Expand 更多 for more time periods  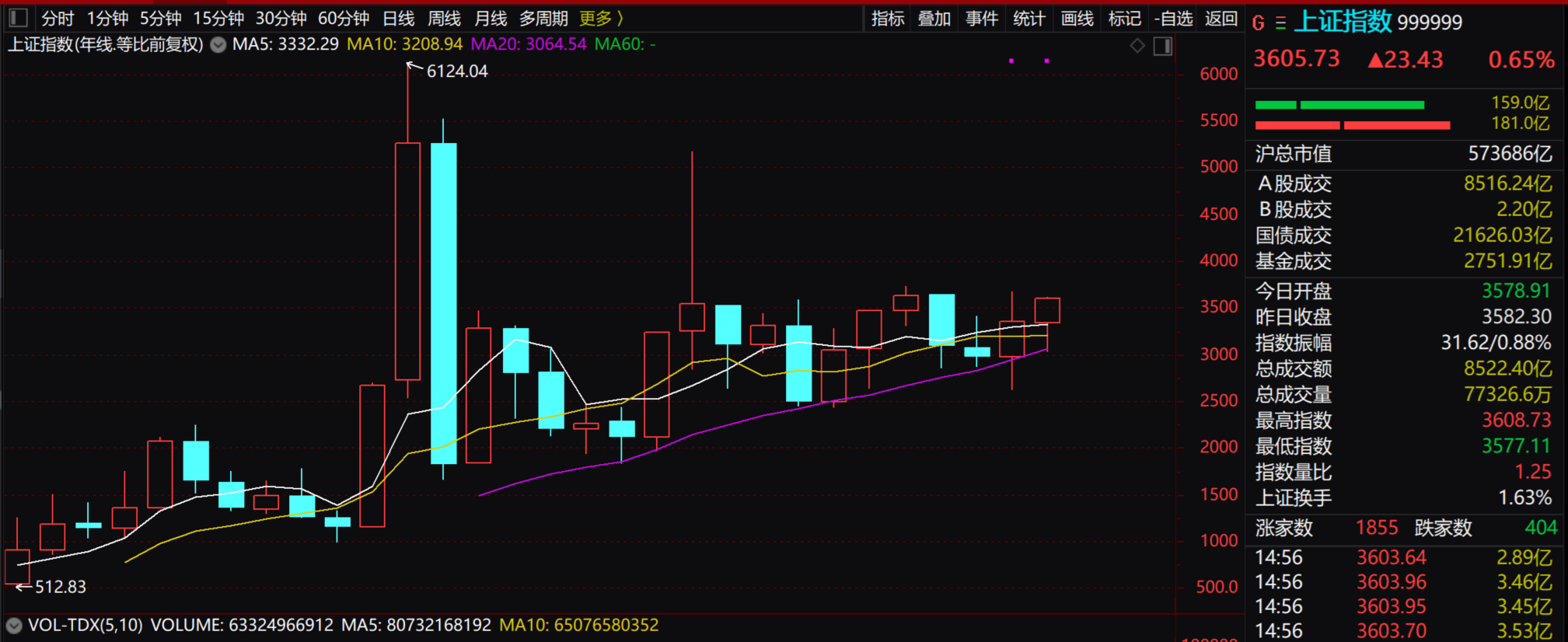coord(601,19)
